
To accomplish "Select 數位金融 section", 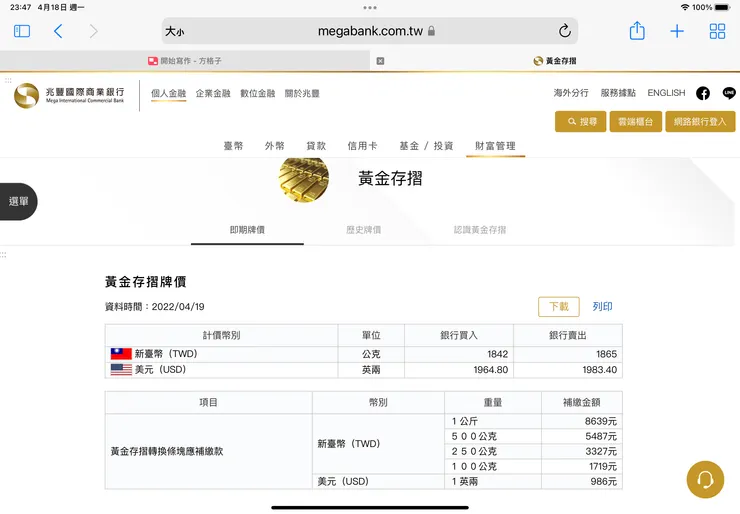I will 258,93.
